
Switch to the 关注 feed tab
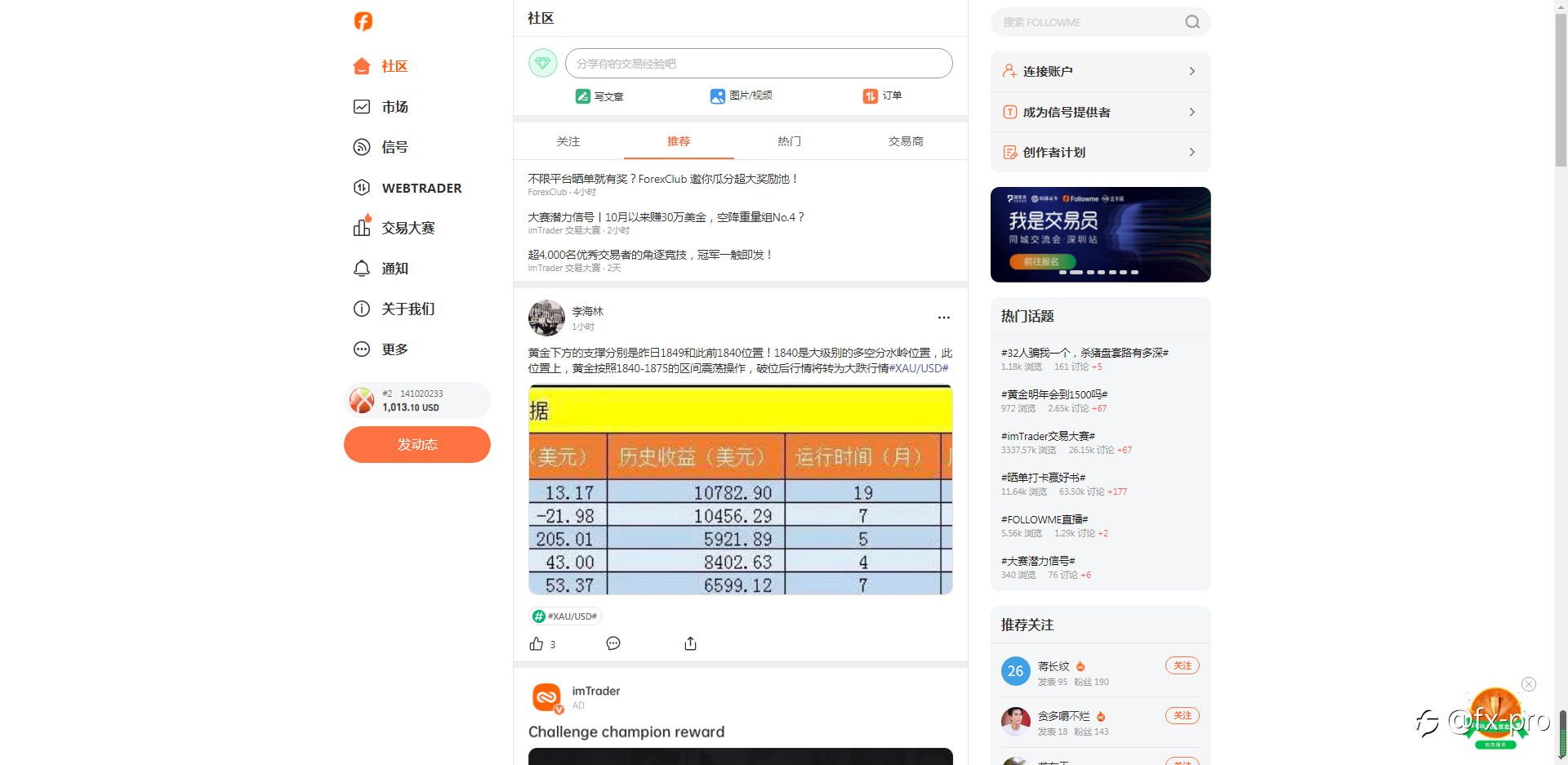click(568, 141)
